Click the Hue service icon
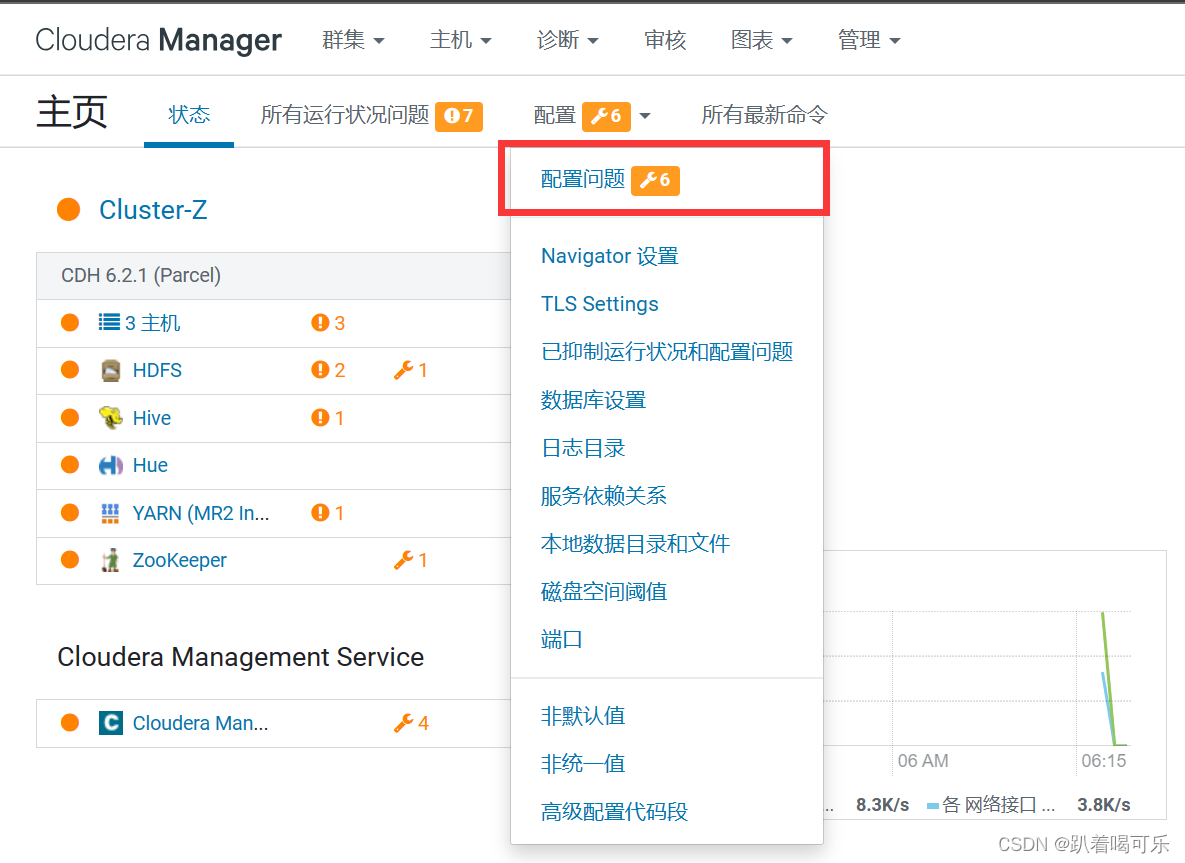The image size is (1185, 863). [x=110, y=466]
